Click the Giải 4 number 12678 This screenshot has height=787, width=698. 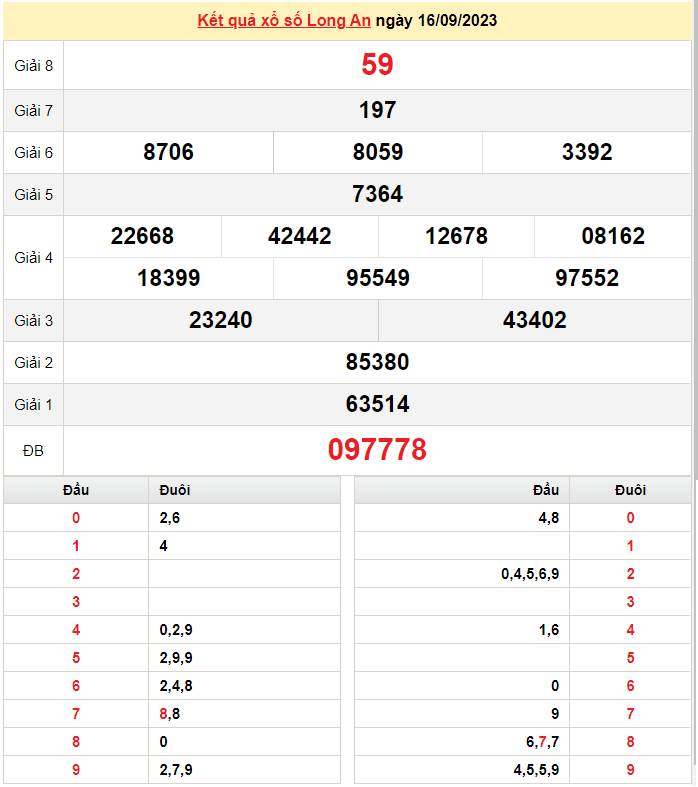(457, 236)
